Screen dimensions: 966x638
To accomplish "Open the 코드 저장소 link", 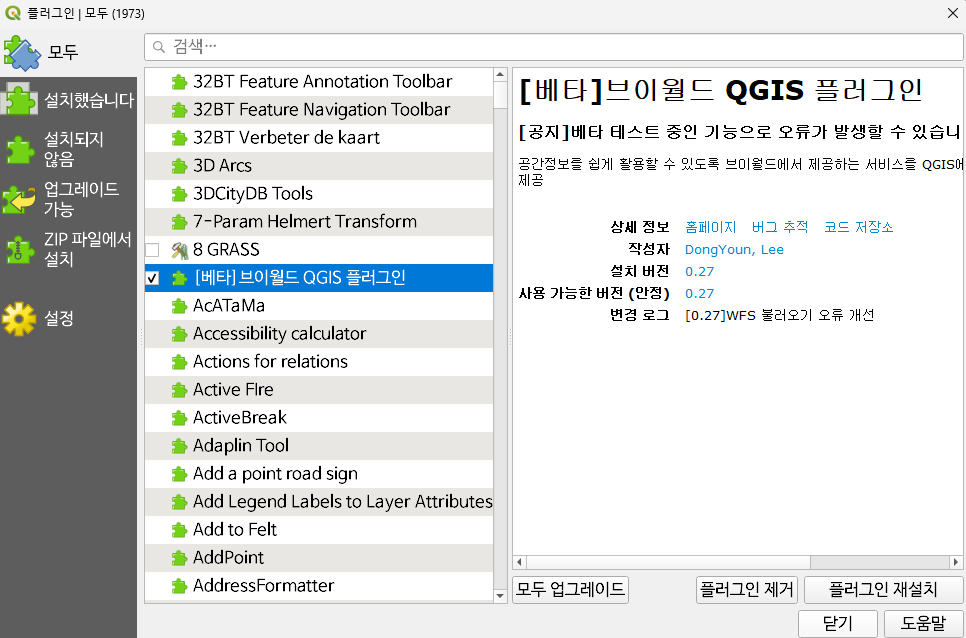I will (858, 227).
